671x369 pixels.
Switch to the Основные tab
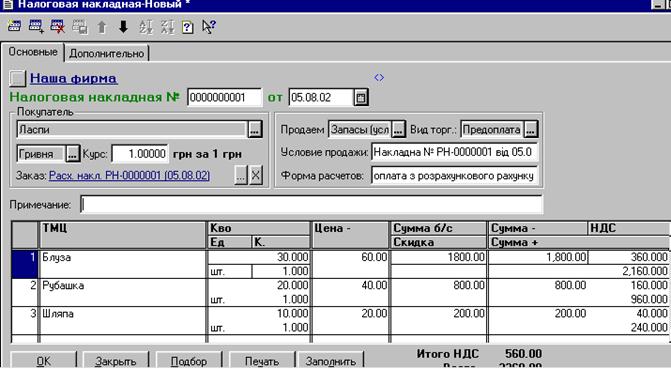tap(33, 52)
